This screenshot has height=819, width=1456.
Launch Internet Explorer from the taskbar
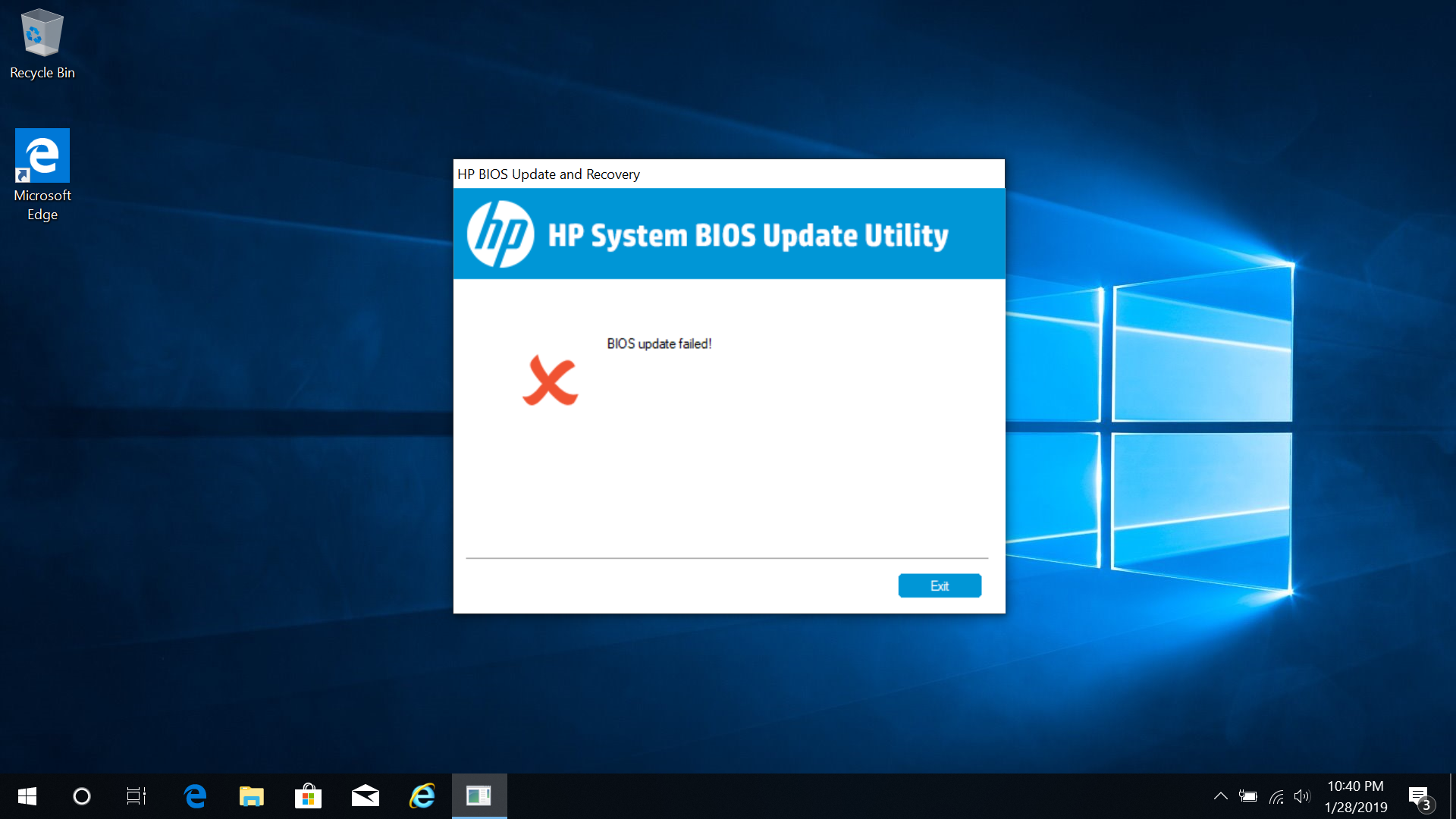coord(422,795)
